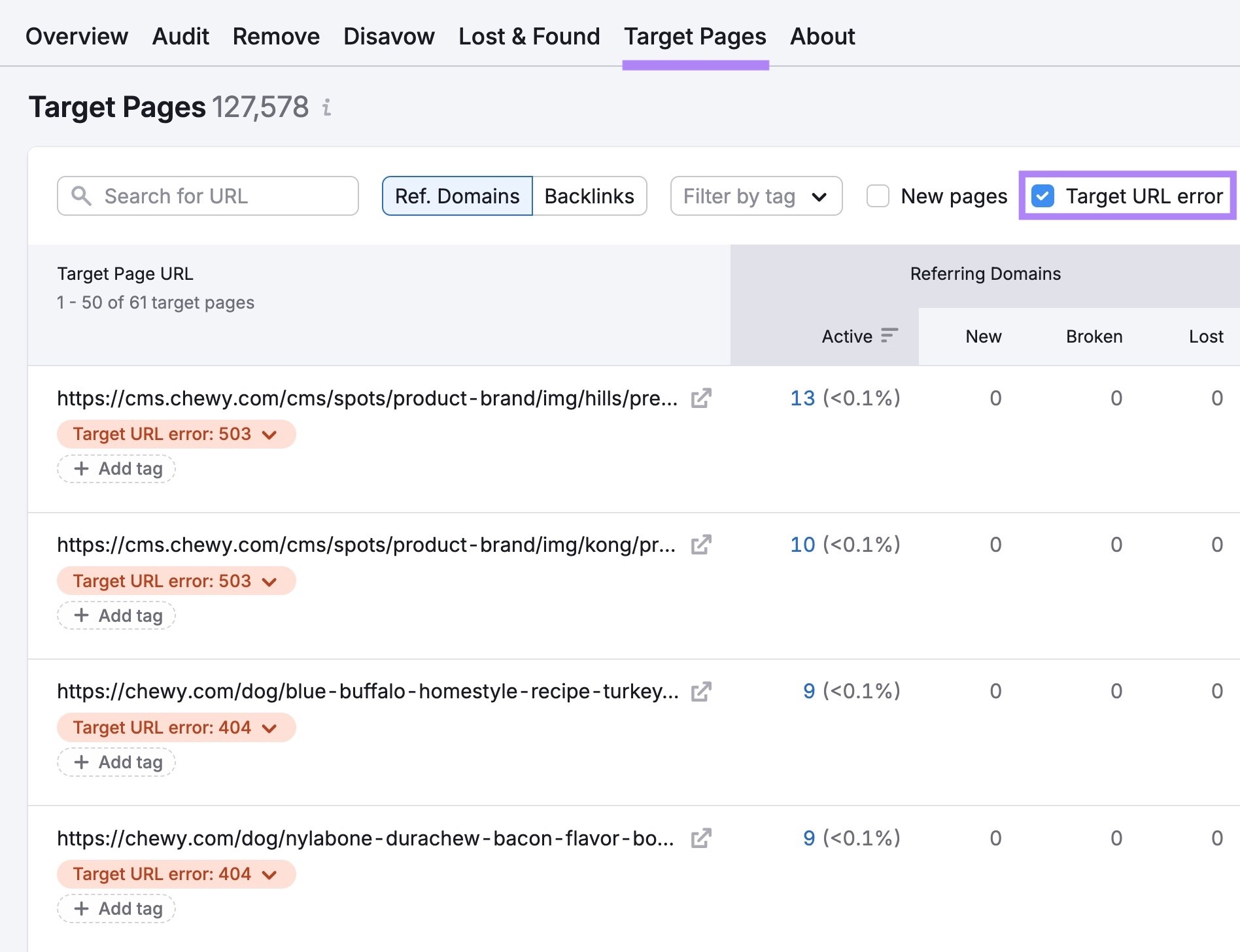Screen dimensions: 1240x952
Task: Click the plus icon beside kong row's Add tag
Action: [82, 615]
